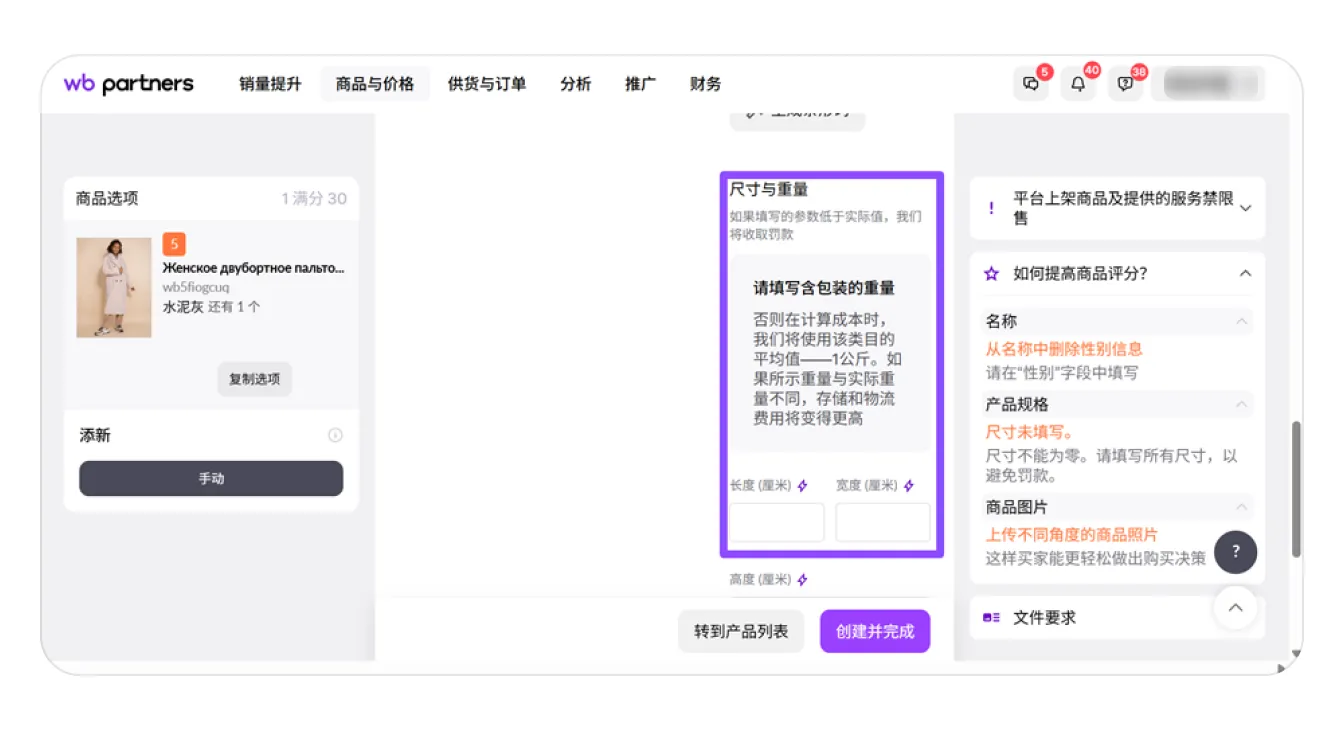Collapse the 产品规格 subsection
Viewport: 1344px width, 730px height.
pos(1241,404)
